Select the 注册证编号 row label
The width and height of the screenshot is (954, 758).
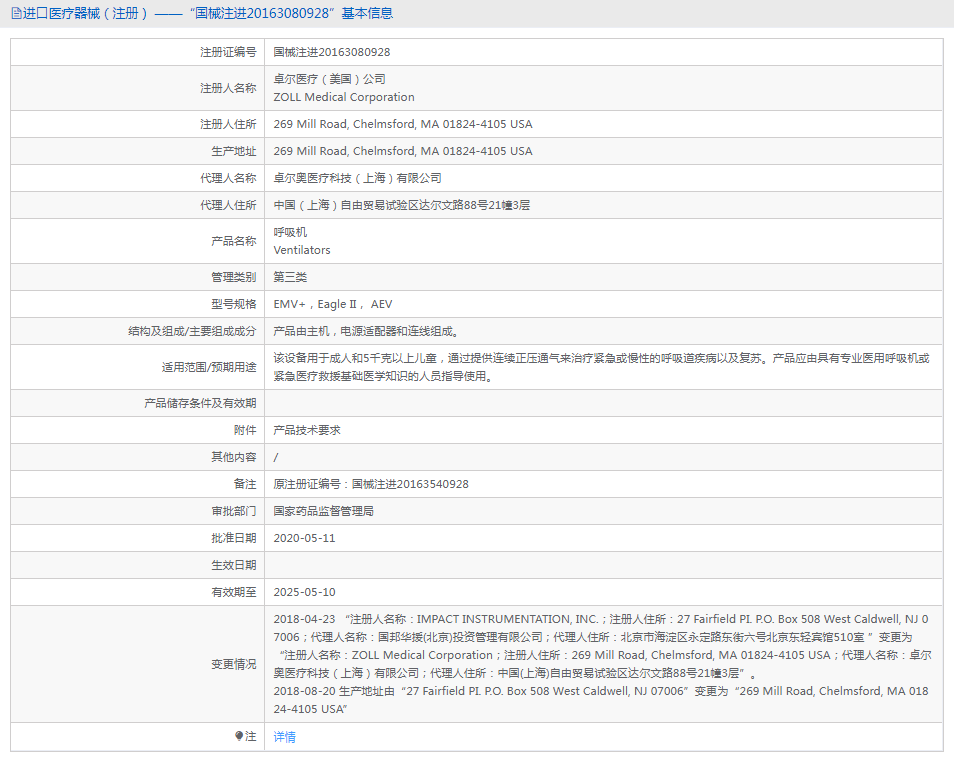tap(222, 51)
